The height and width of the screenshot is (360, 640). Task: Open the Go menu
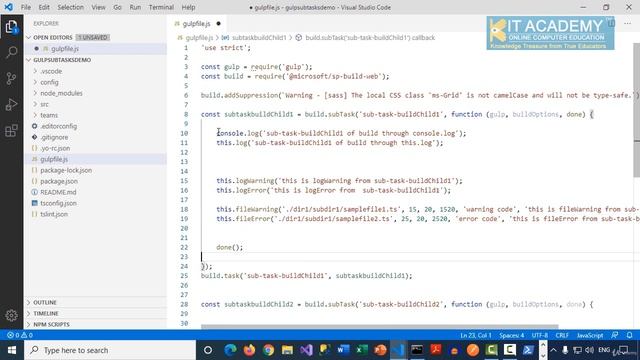pyautogui.click(x=118, y=7)
